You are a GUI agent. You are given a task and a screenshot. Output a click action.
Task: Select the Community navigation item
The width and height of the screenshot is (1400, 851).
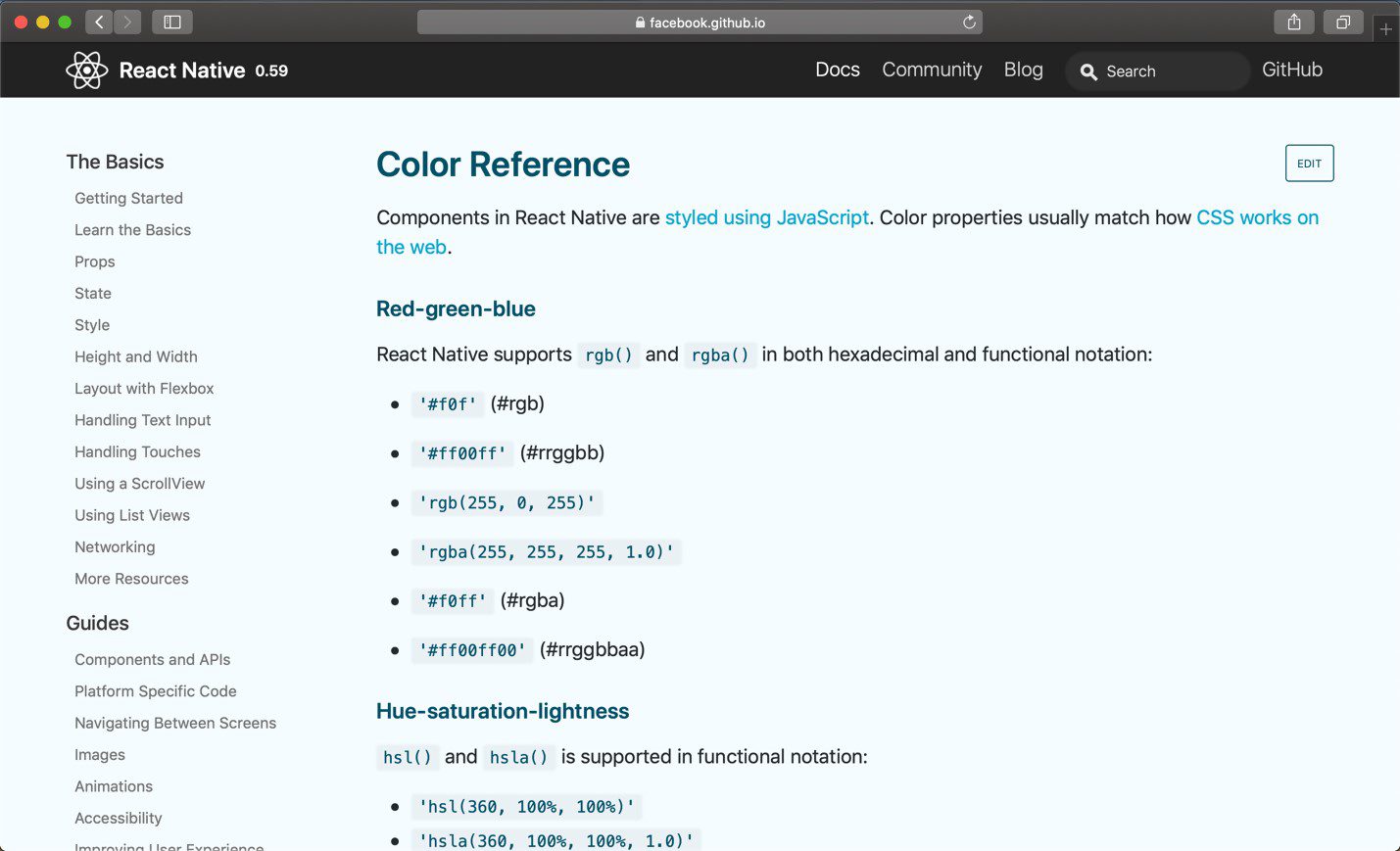tap(932, 70)
